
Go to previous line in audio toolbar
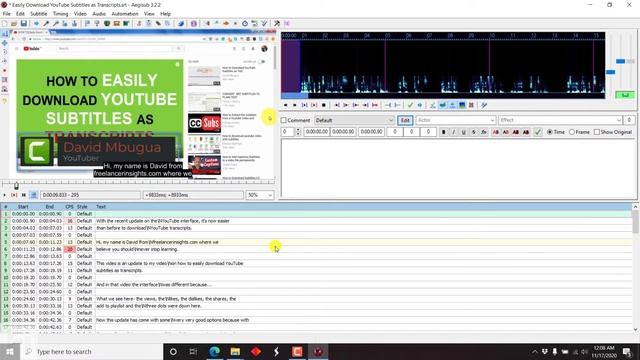(x=286, y=105)
